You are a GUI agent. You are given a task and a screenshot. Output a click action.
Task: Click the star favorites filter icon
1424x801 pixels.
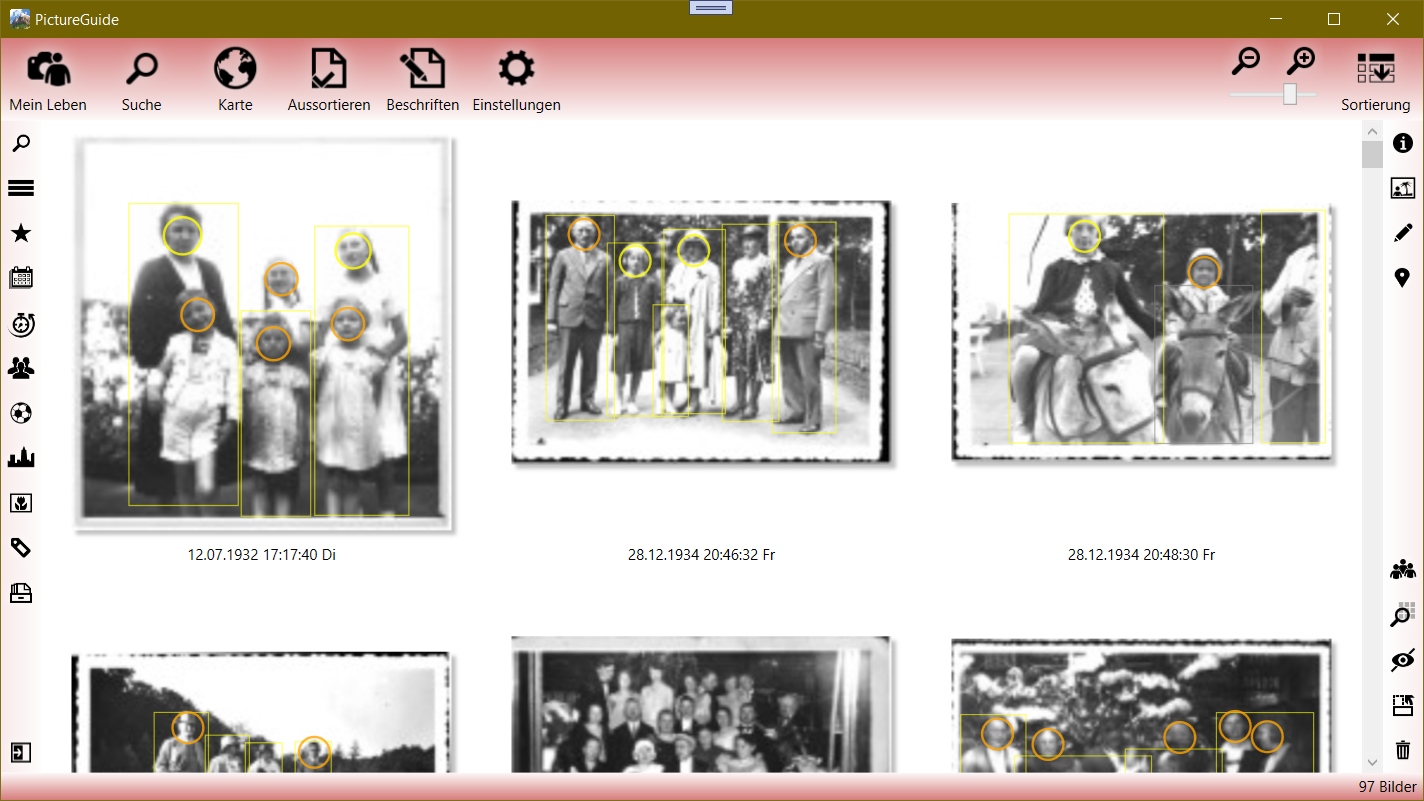21,233
